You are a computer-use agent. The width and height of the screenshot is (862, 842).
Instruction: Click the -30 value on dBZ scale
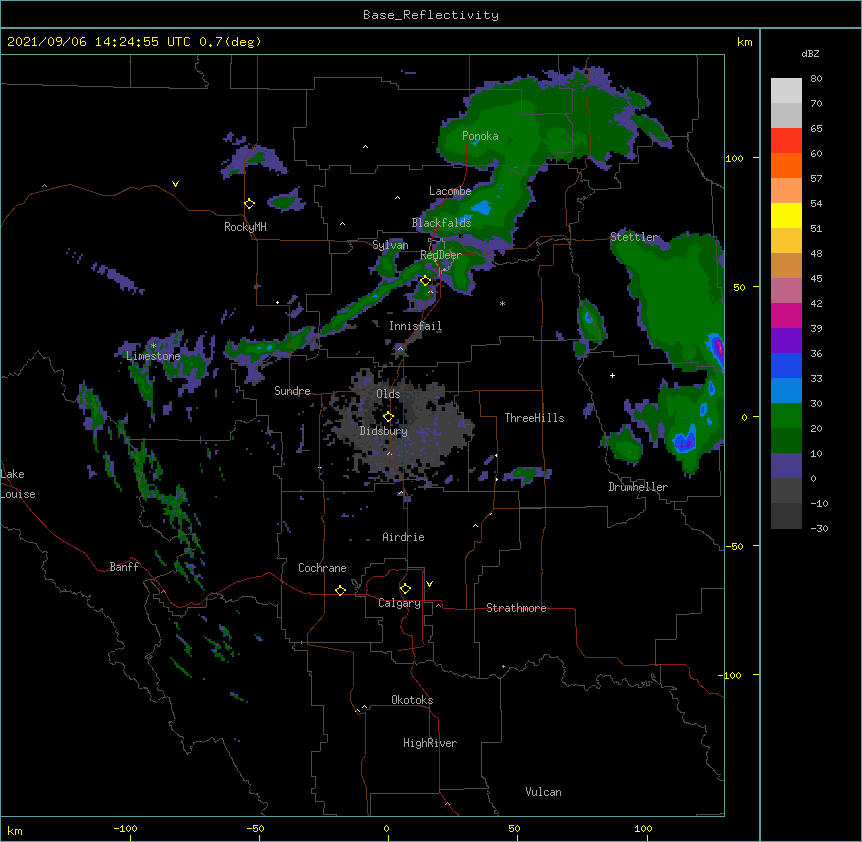click(x=819, y=528)
